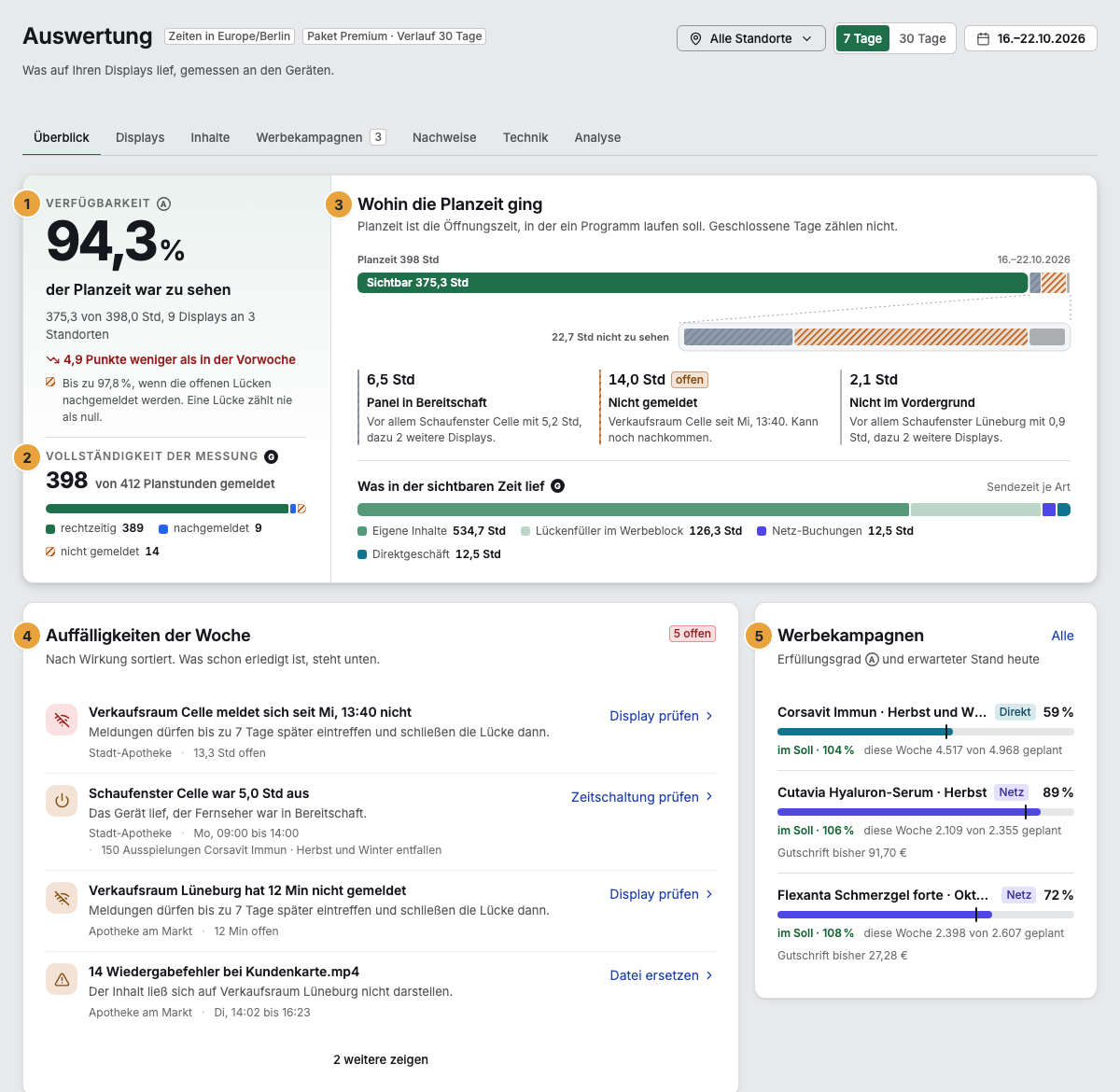Screen dimensions: 1120x1092
Task: Switch the time range to 7 Tage
Action: 862,38
